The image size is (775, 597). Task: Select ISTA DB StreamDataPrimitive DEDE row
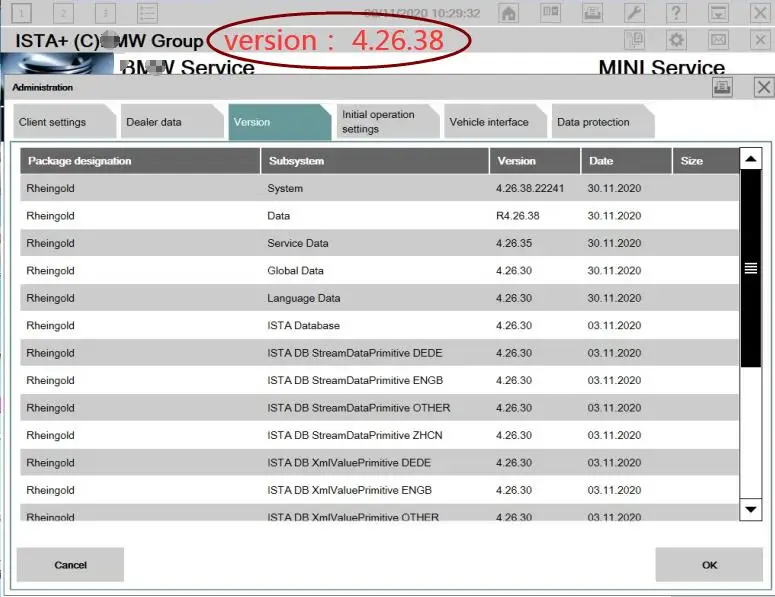point(379,353)
